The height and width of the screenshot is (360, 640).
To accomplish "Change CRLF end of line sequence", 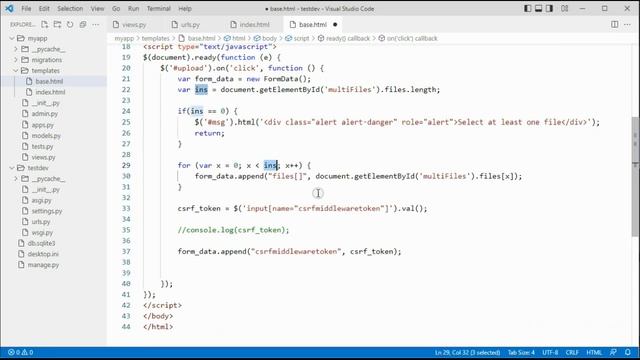I will [x=572, y=352].
